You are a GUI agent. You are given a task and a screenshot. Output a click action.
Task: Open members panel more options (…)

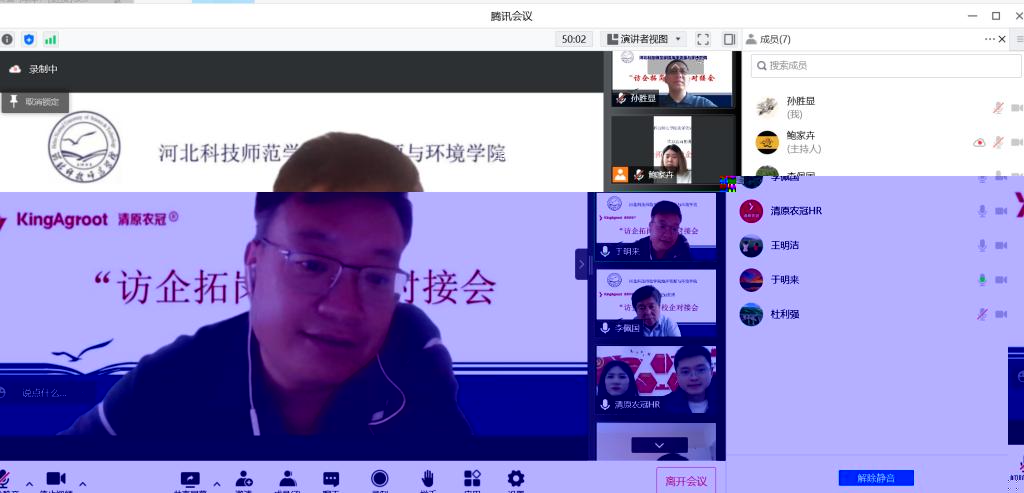coord(990,39)
